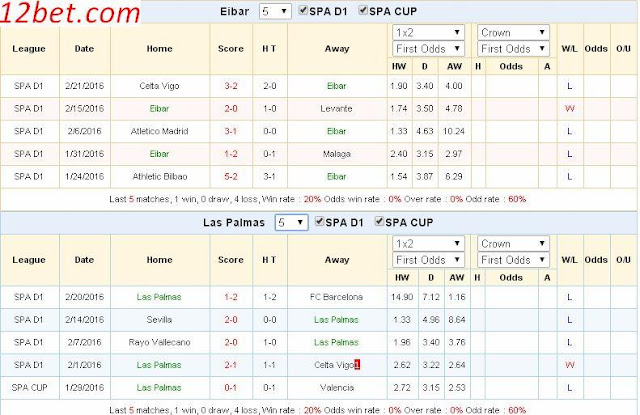Click Las Palmas home team in SPA CUP row
Image resolution: width=640 pixels, height=415 pixels.
pos(159,388)
